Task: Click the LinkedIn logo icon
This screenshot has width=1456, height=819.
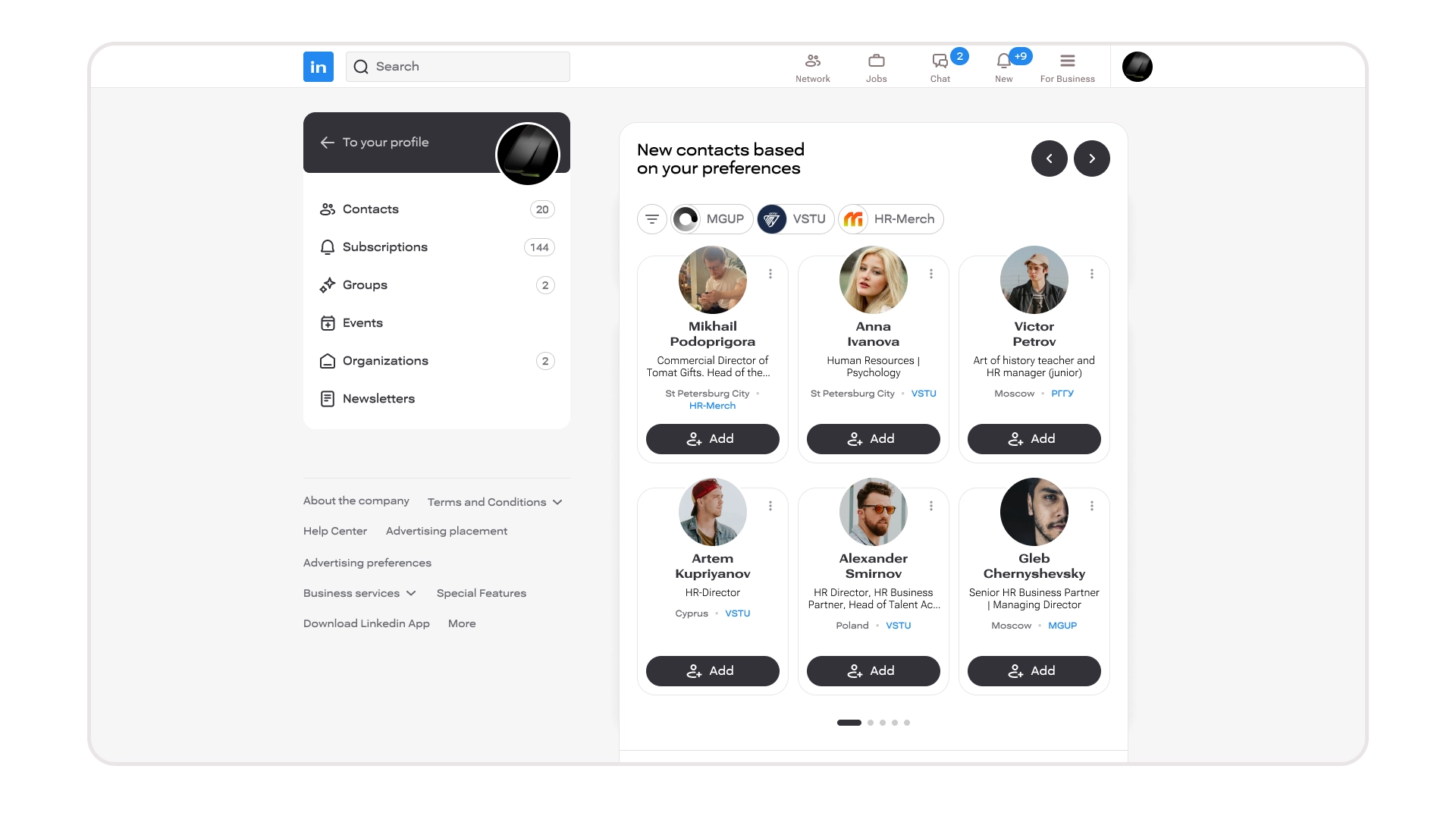Action: coord(318,67)
